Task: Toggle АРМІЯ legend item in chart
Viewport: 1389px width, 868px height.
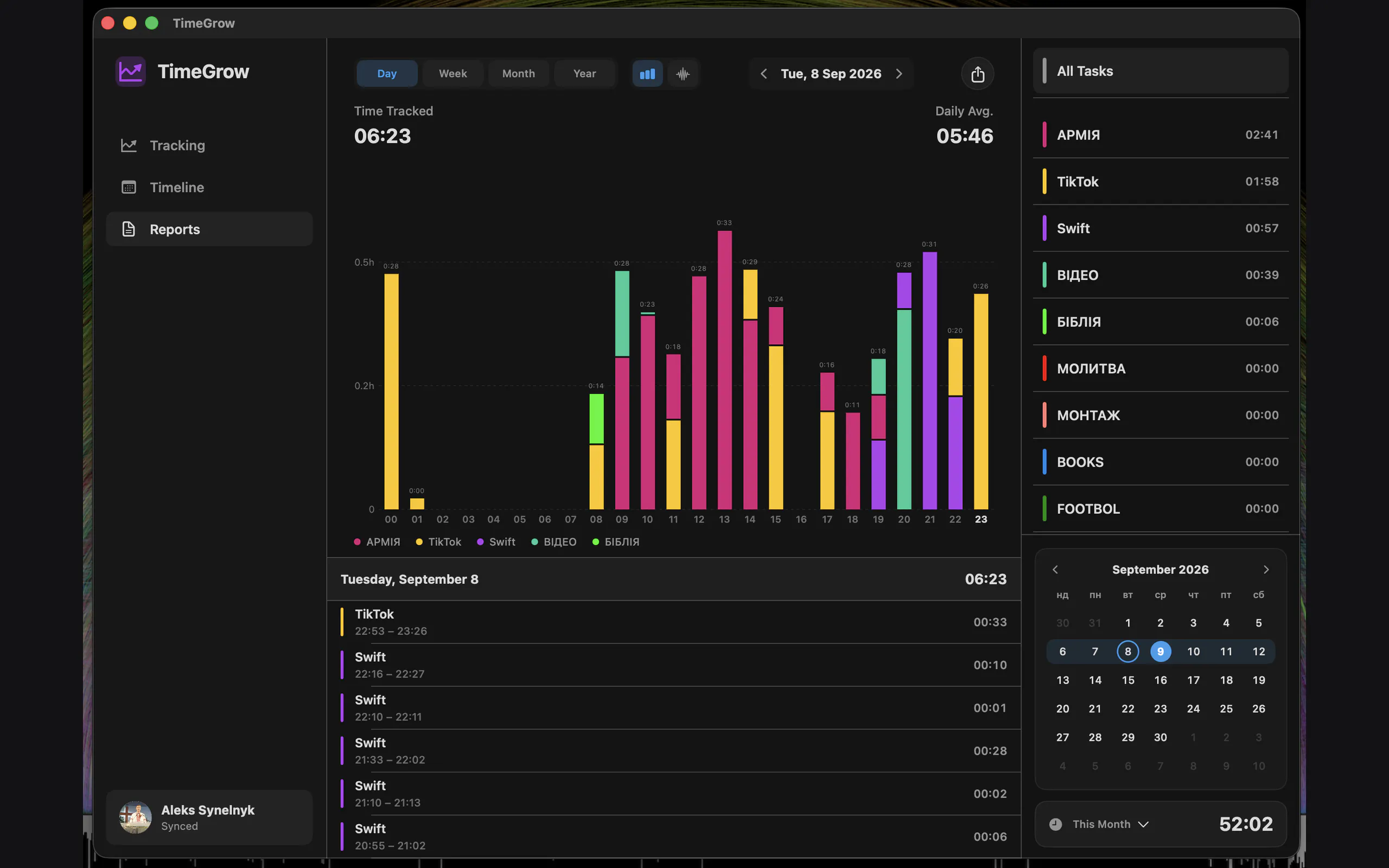Action: click(x=377, y=542)
